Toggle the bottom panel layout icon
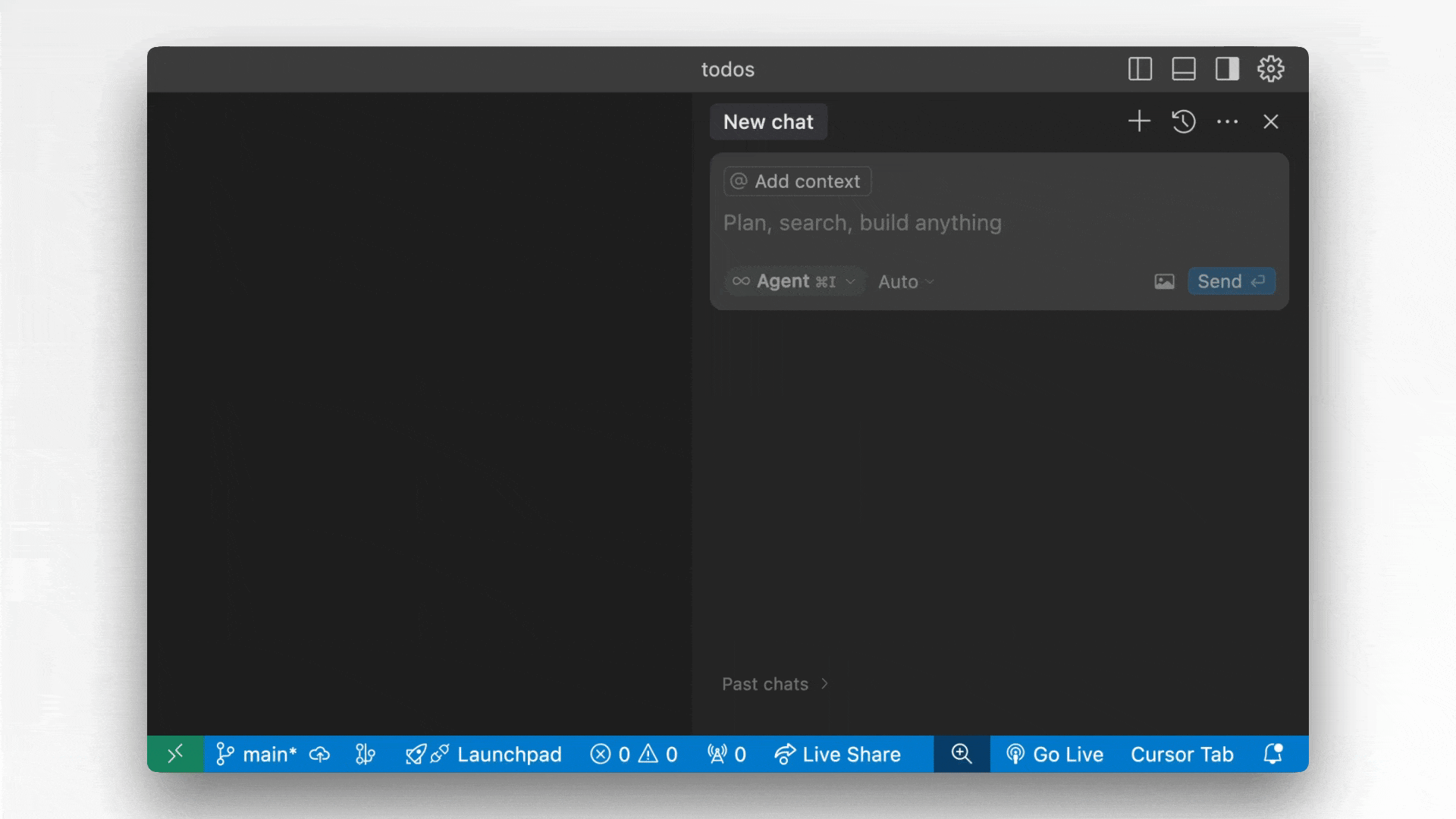Viewport: 1456px width, 819px height. (x=1184, y=69)
